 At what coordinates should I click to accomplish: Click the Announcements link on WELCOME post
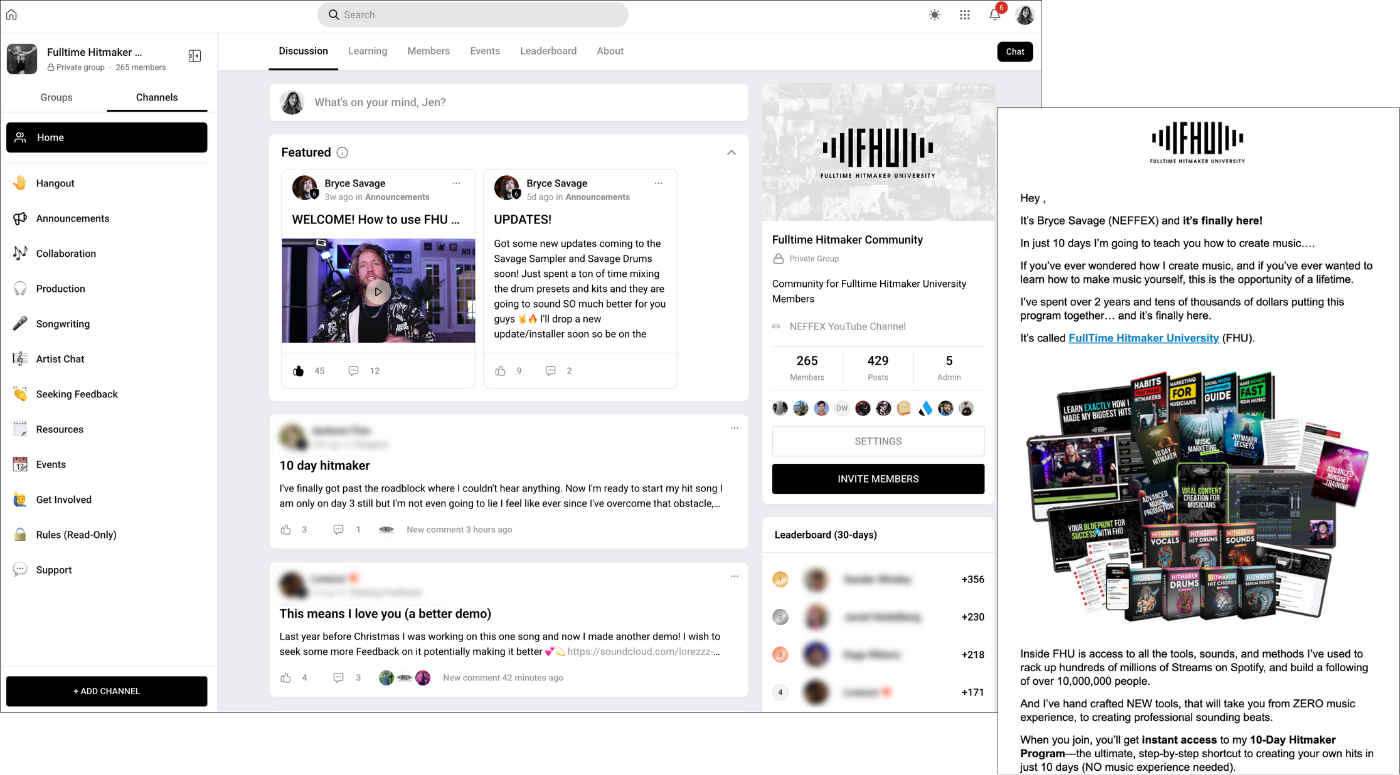coord(397,197)
